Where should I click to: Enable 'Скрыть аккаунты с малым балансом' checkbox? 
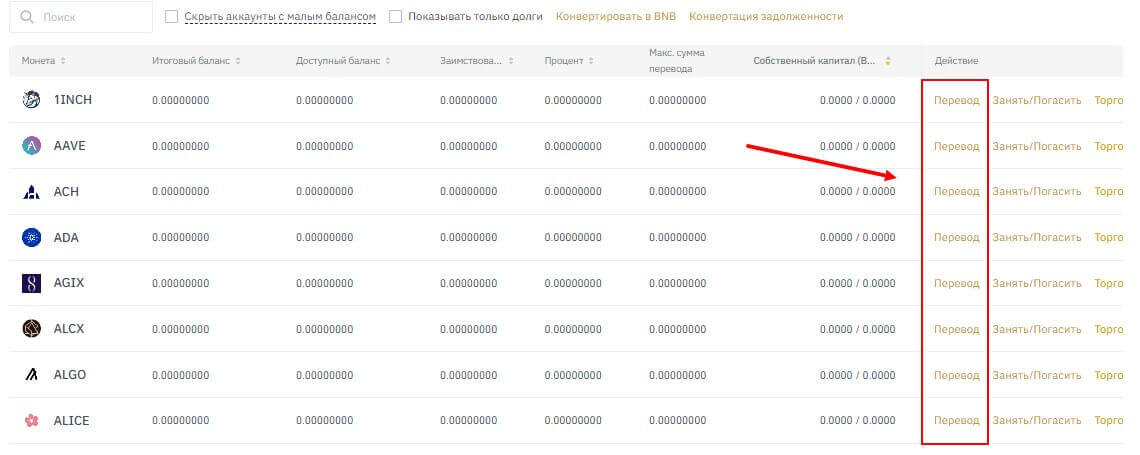click(x=171, y=17)
